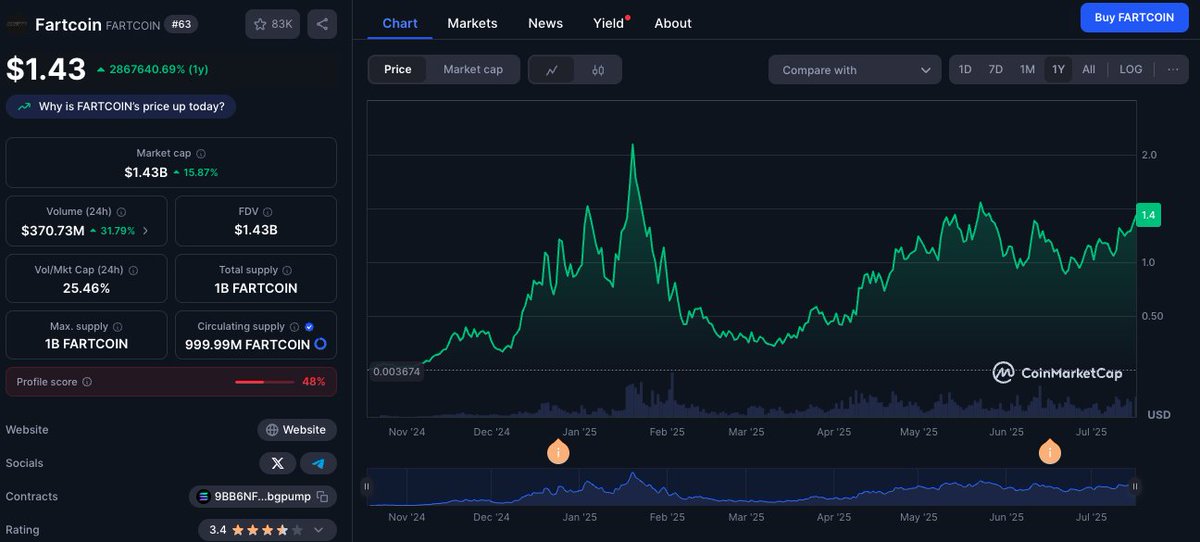
Task: Open the Profile score info icon
Action: click(x=87, y=382)
